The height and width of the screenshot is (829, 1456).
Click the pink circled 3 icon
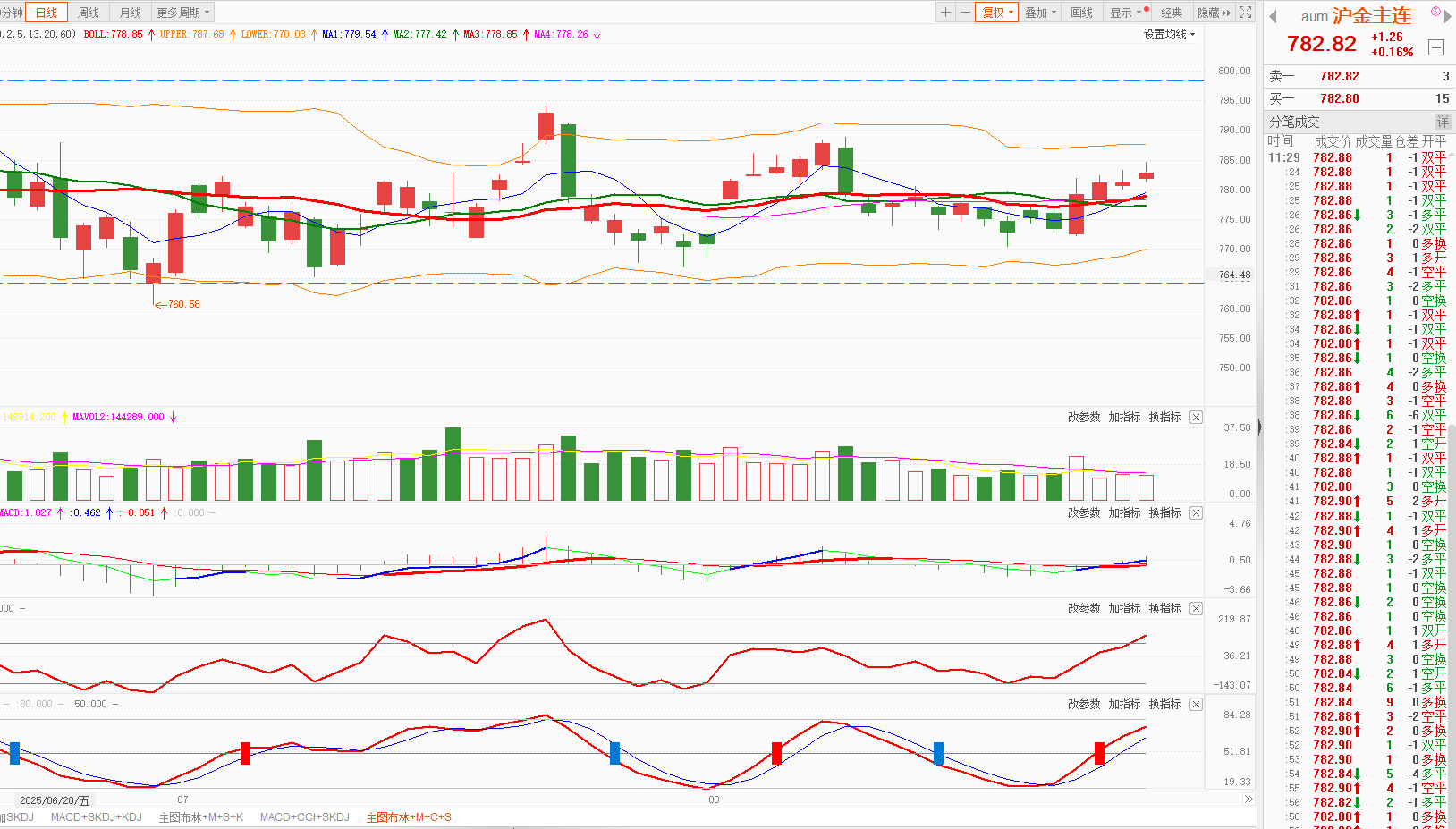pos(1436,12)
